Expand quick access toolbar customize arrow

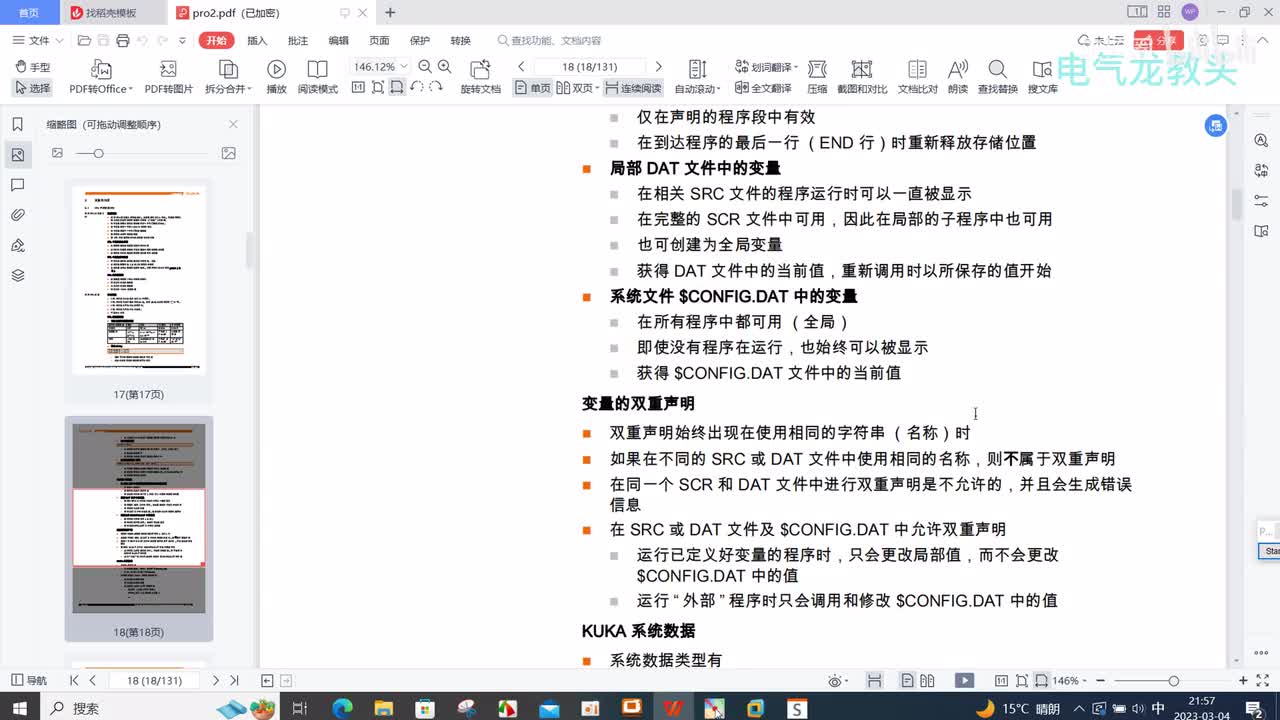coord(182,40)
